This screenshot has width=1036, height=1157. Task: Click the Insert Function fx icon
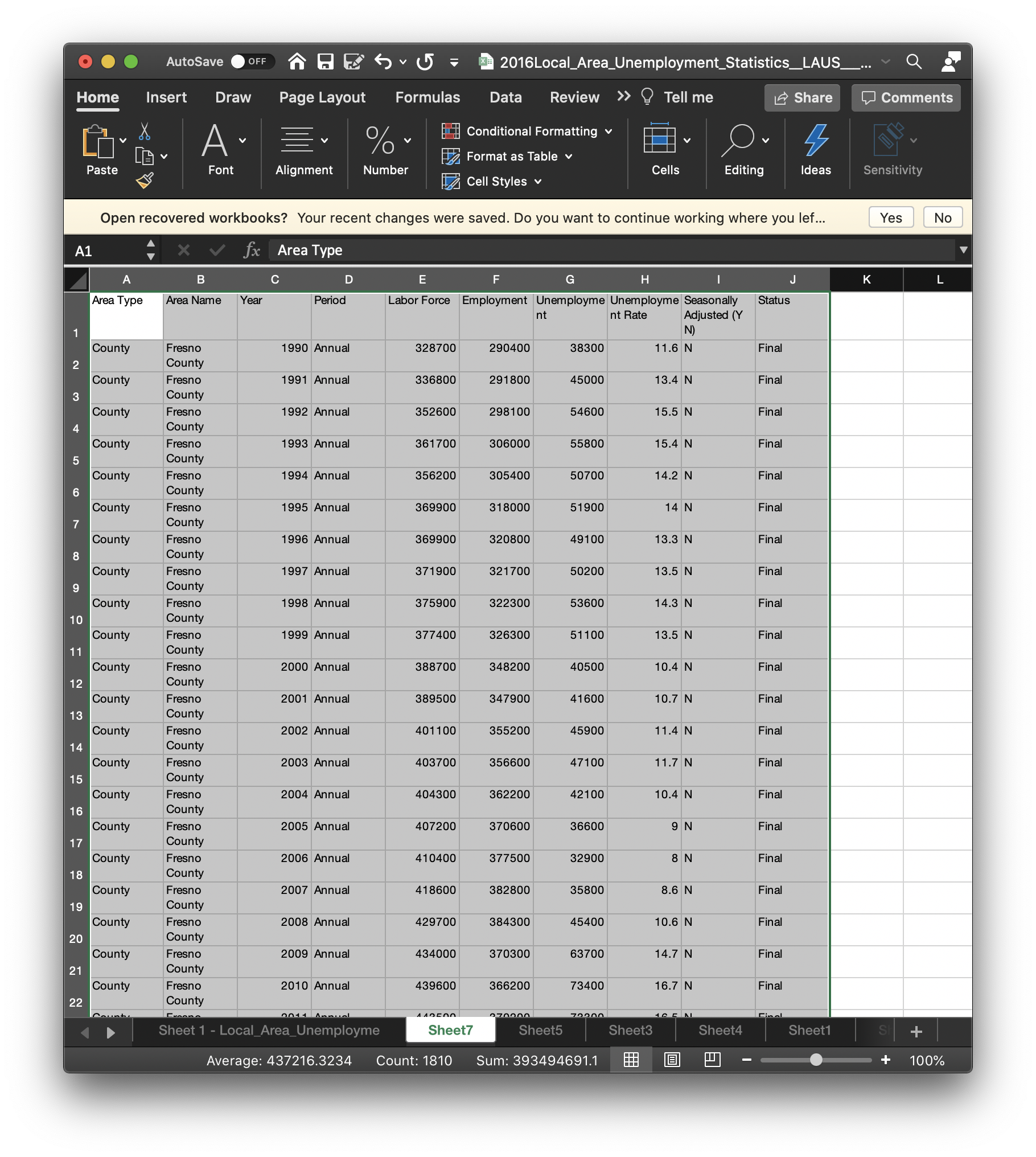251,251
